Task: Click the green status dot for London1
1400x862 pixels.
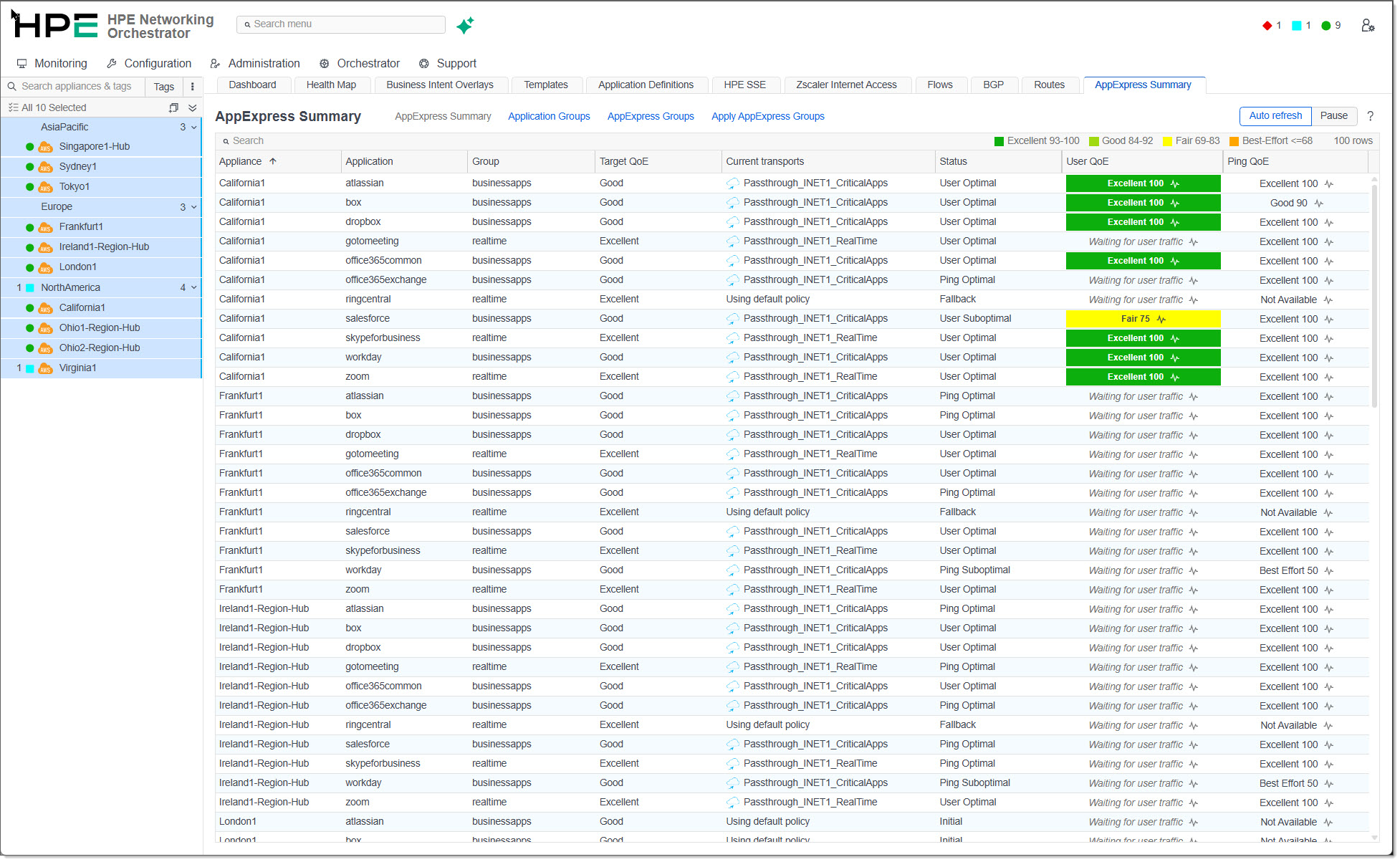Action: point(29,267)
